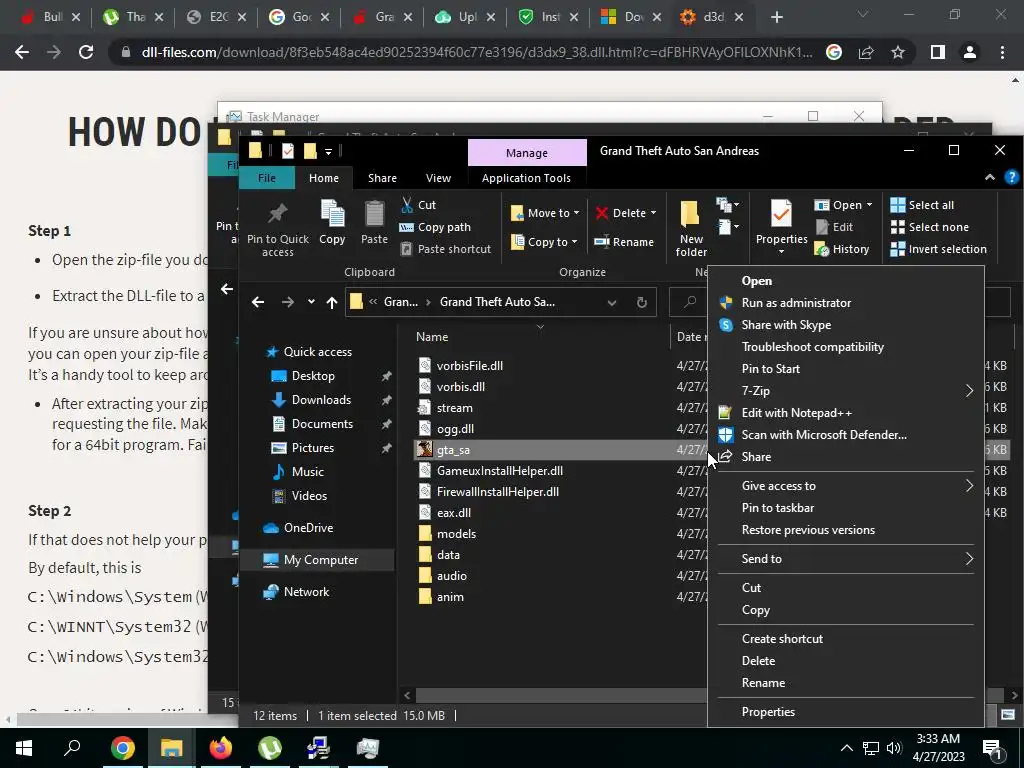This screenshot has width=1024, height=768.
Task: Select My Computer in navigation pane
Action: coord(321,560)
